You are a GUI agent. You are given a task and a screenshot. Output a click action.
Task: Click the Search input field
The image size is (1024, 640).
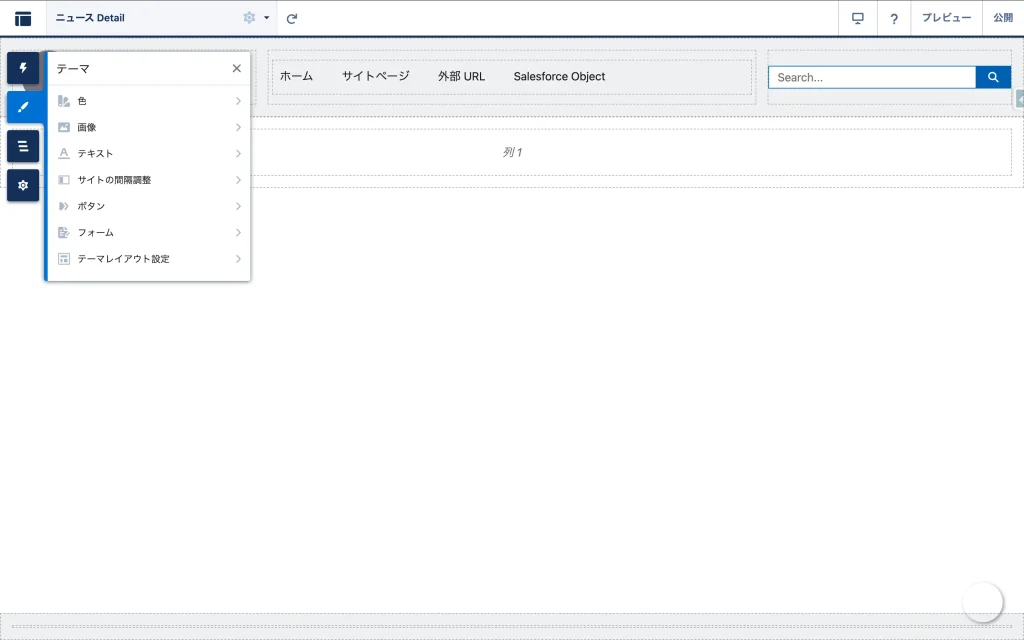[x=871, y=77]
